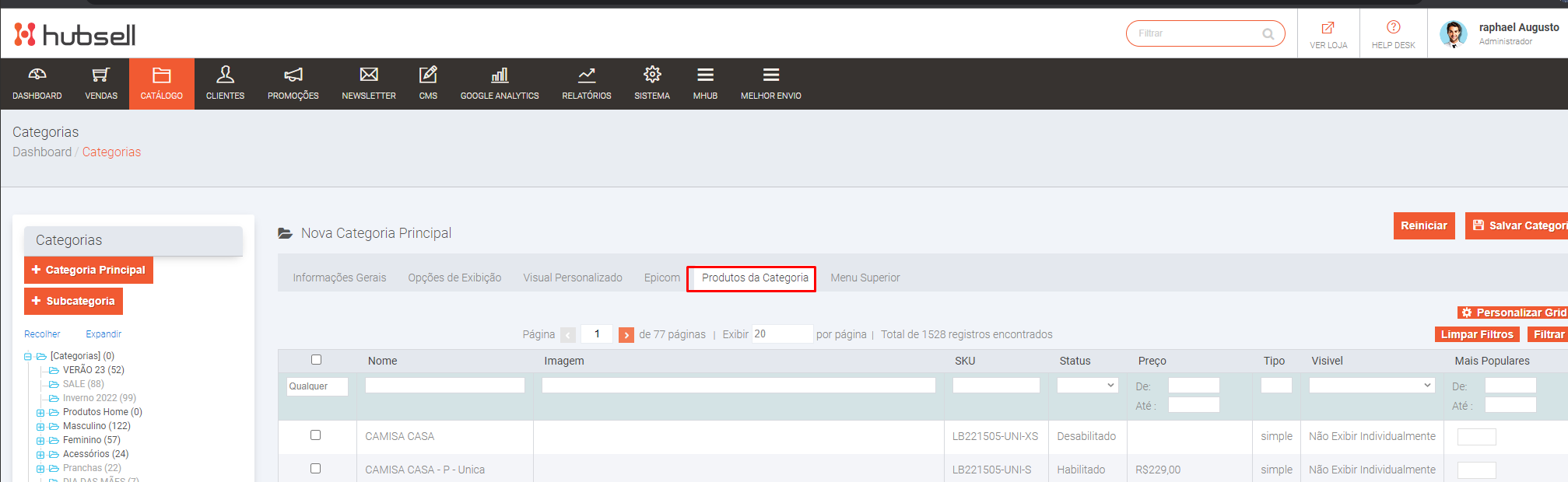Switch to the Informações Gerais tab
The image size is (1568, 482).
click(339, 278)
